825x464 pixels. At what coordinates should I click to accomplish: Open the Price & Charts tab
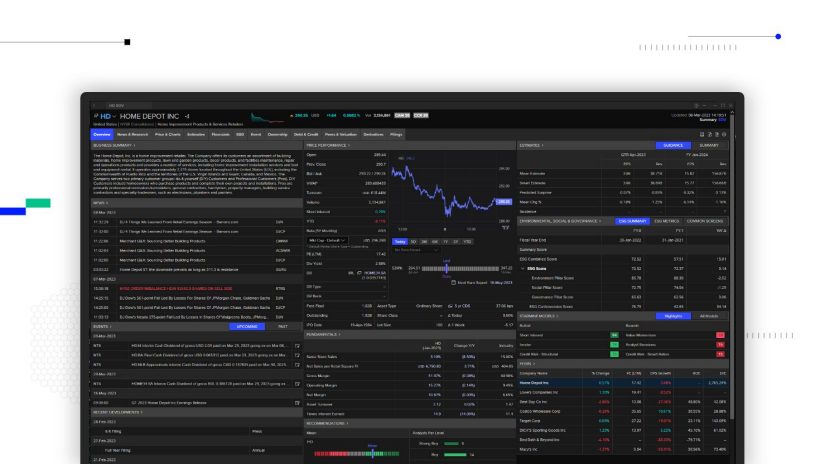[168, 135]
